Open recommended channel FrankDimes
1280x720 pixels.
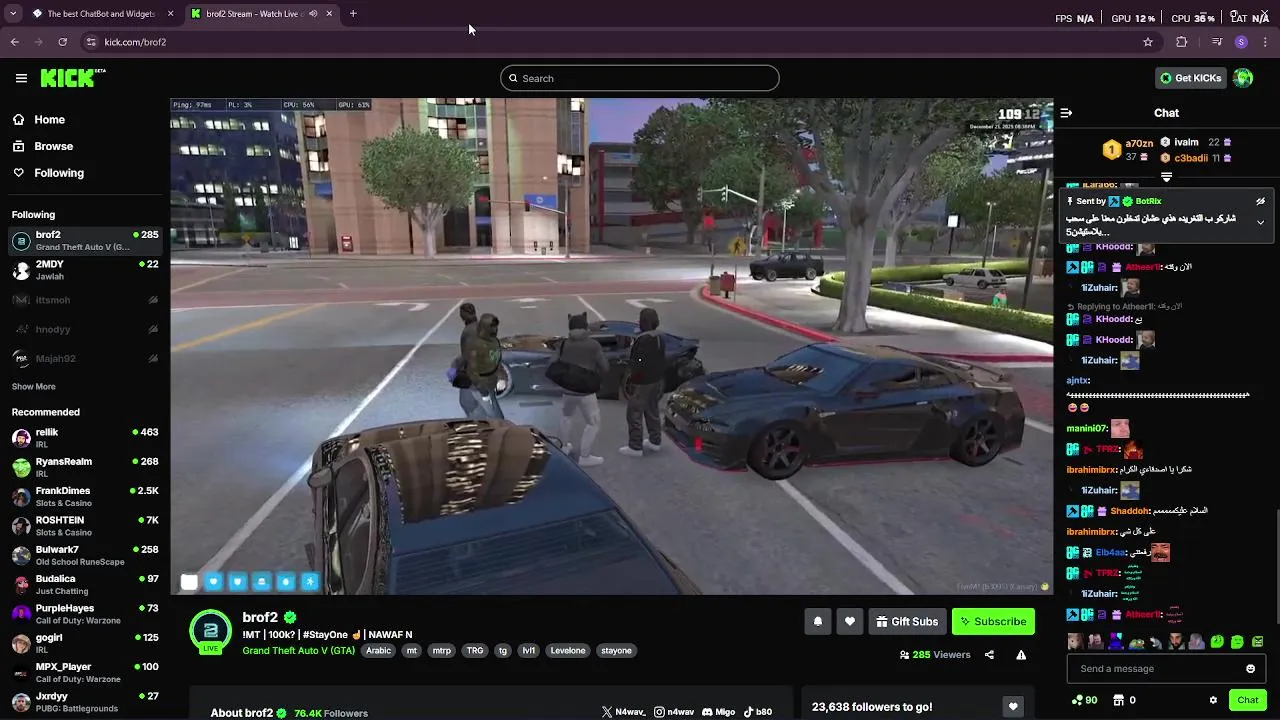click(x=85, y=497)
